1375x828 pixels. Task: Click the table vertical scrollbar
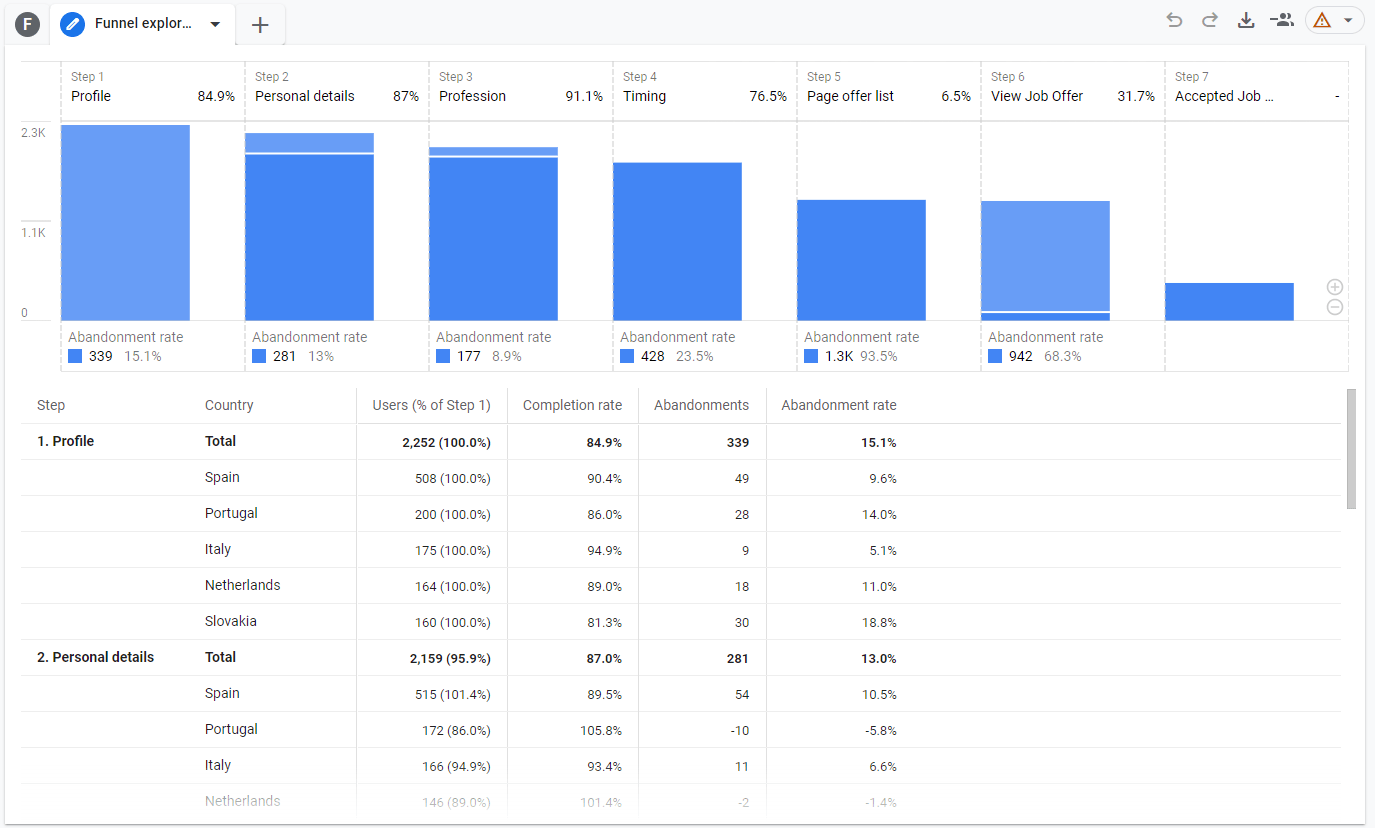1351,449
